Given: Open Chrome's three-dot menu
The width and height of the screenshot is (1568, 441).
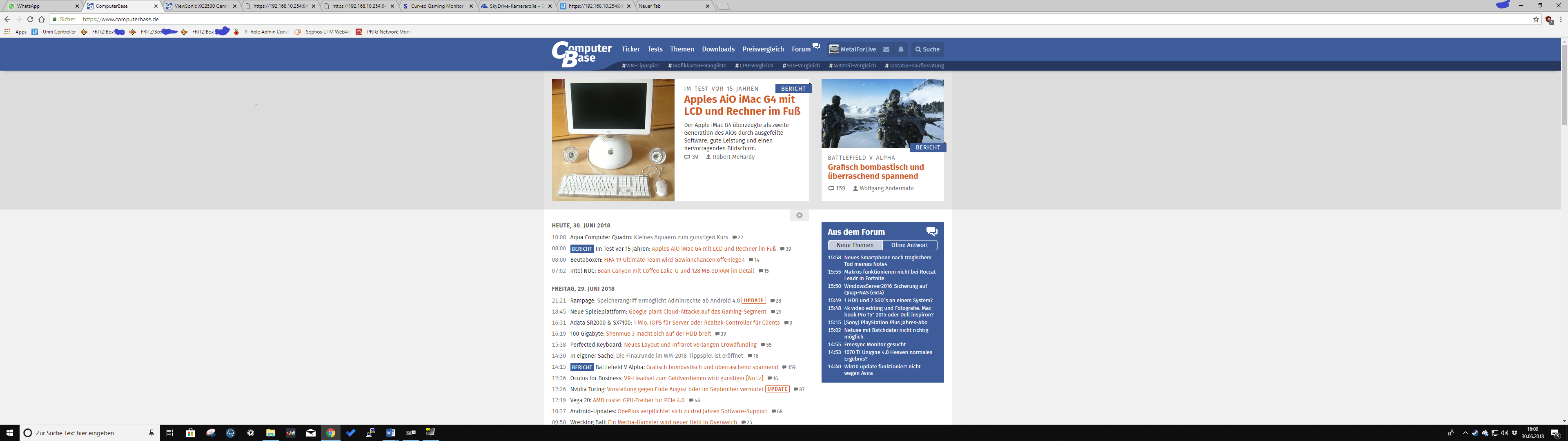Looking at the screenshot, I should (x=1561, y=20).
